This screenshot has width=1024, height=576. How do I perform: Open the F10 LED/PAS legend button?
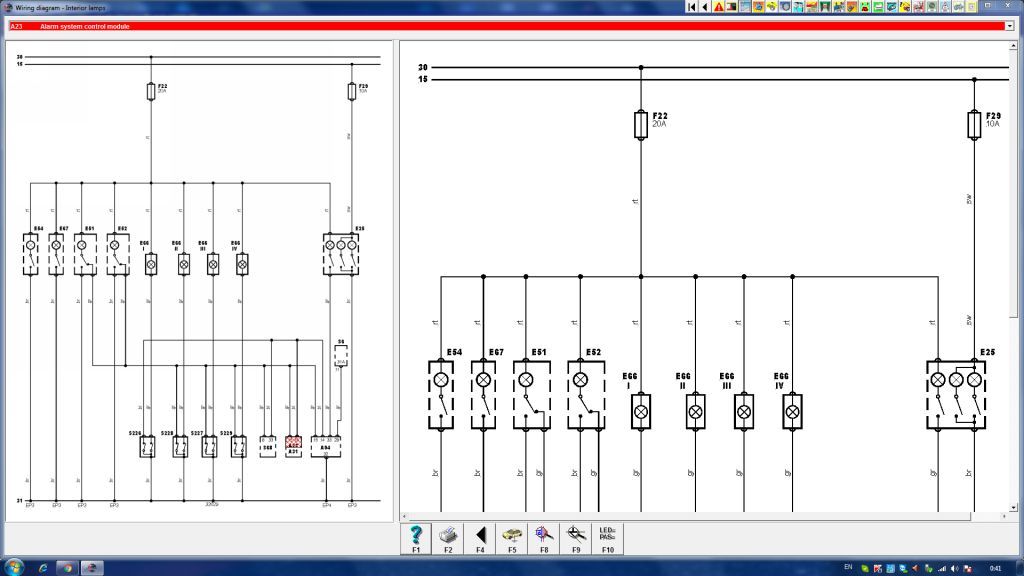pos(608,539)
